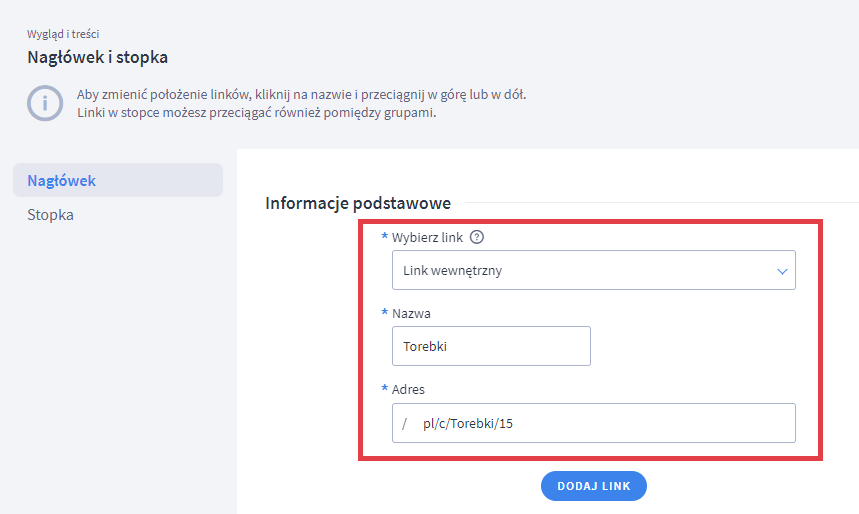This screenshot has height=514, width=859.
Task: Focus the Nazwa field containing Torebki
Action: point(490,346)
